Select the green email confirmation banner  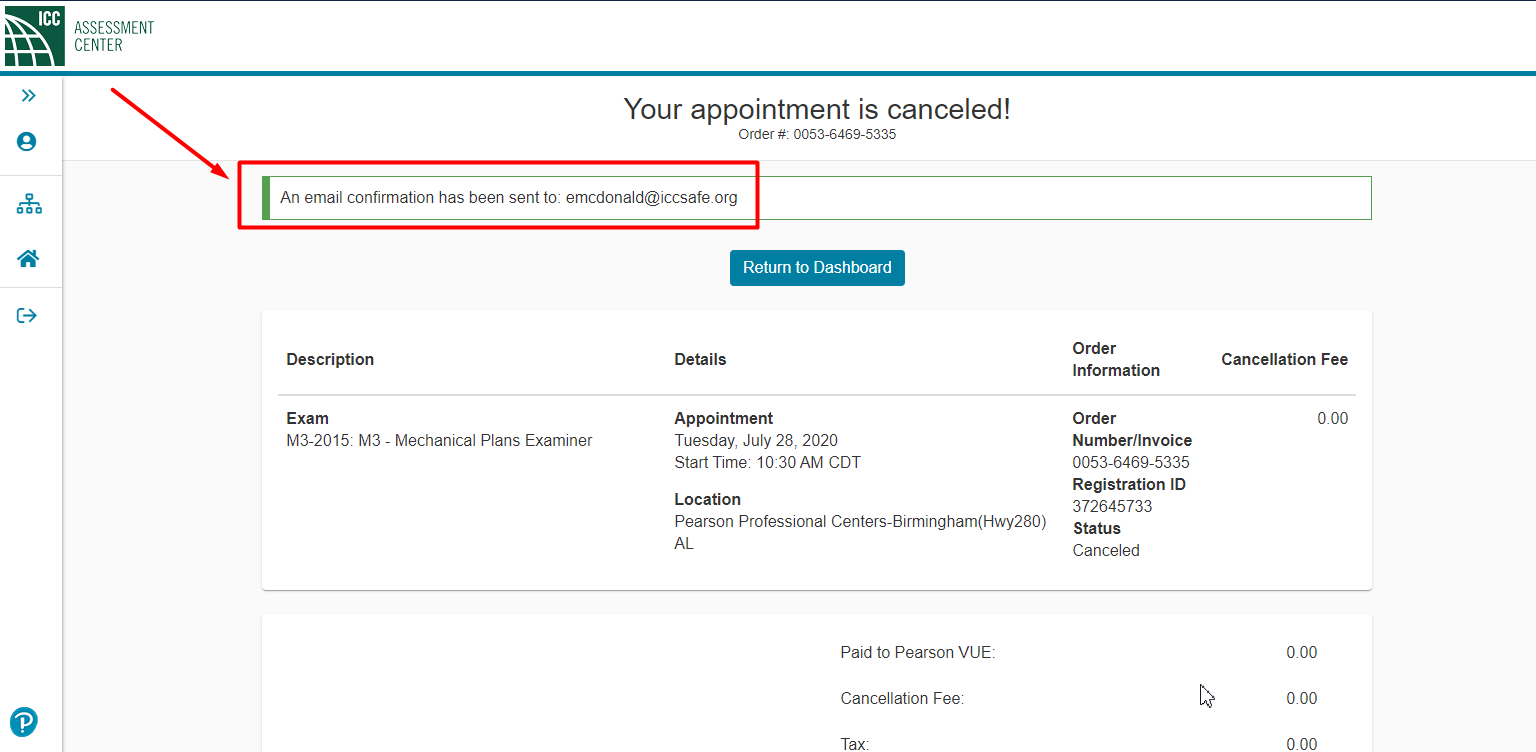pos(817,197)
